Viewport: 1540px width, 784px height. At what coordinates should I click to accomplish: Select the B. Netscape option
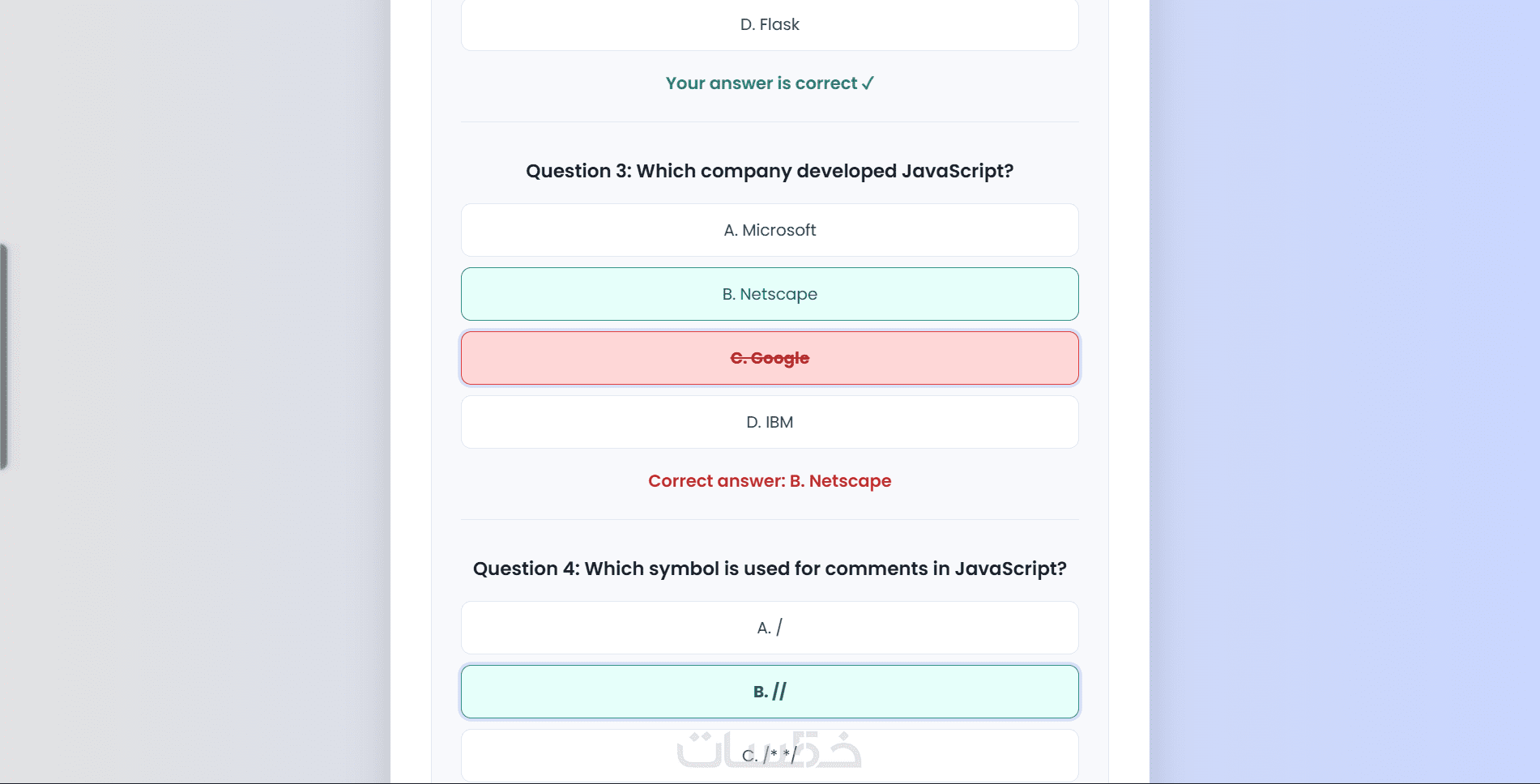click(x=770, y=294)
